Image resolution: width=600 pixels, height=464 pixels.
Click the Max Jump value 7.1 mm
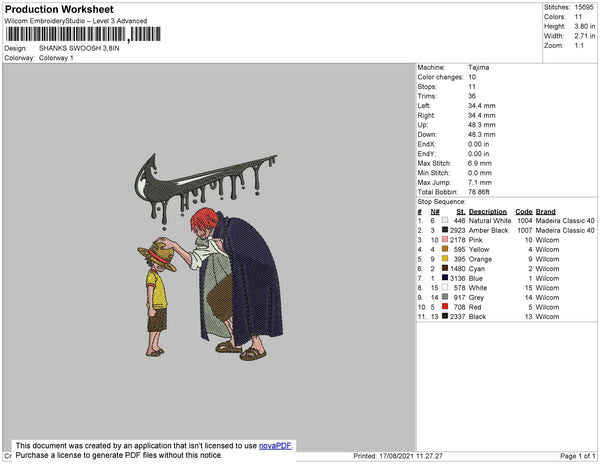click(x=480, y=182)
